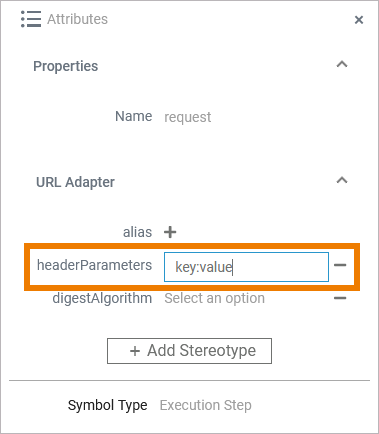Focus the headerParameters key:value field

pos(246,267)
